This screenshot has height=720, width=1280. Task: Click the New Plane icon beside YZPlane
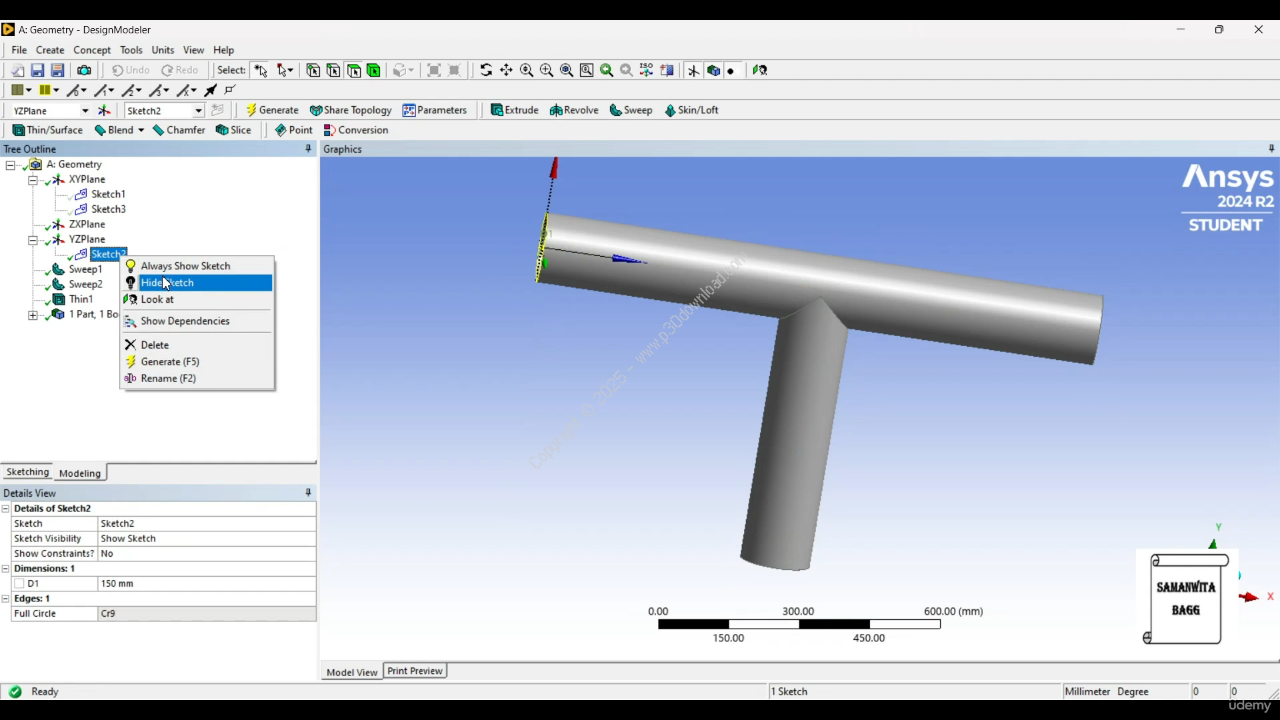coord(104,110)
